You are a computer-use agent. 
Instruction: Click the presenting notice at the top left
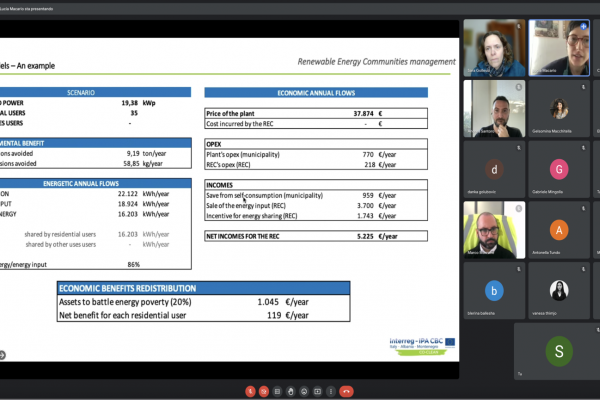(x=26, y=8)
